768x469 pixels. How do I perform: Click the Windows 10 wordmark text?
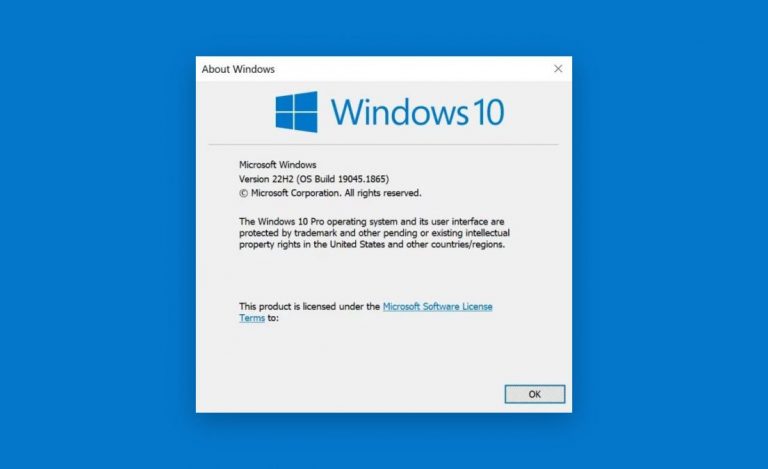(x=417, y=112)
